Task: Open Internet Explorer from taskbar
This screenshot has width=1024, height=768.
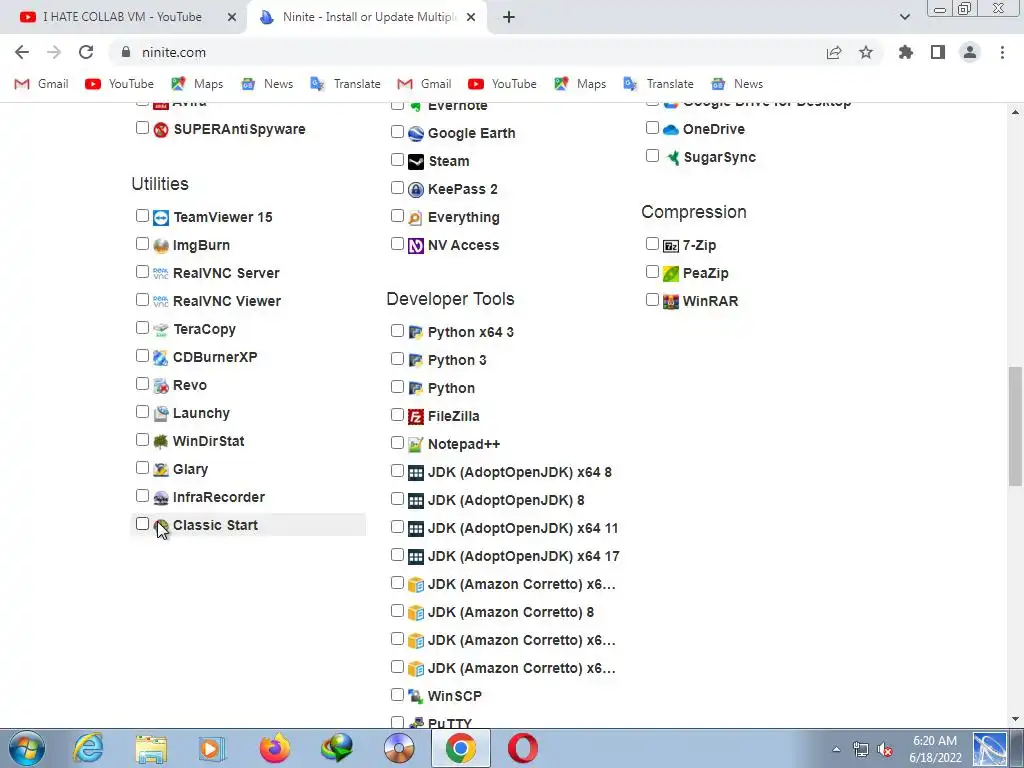Action: point(88,748)
